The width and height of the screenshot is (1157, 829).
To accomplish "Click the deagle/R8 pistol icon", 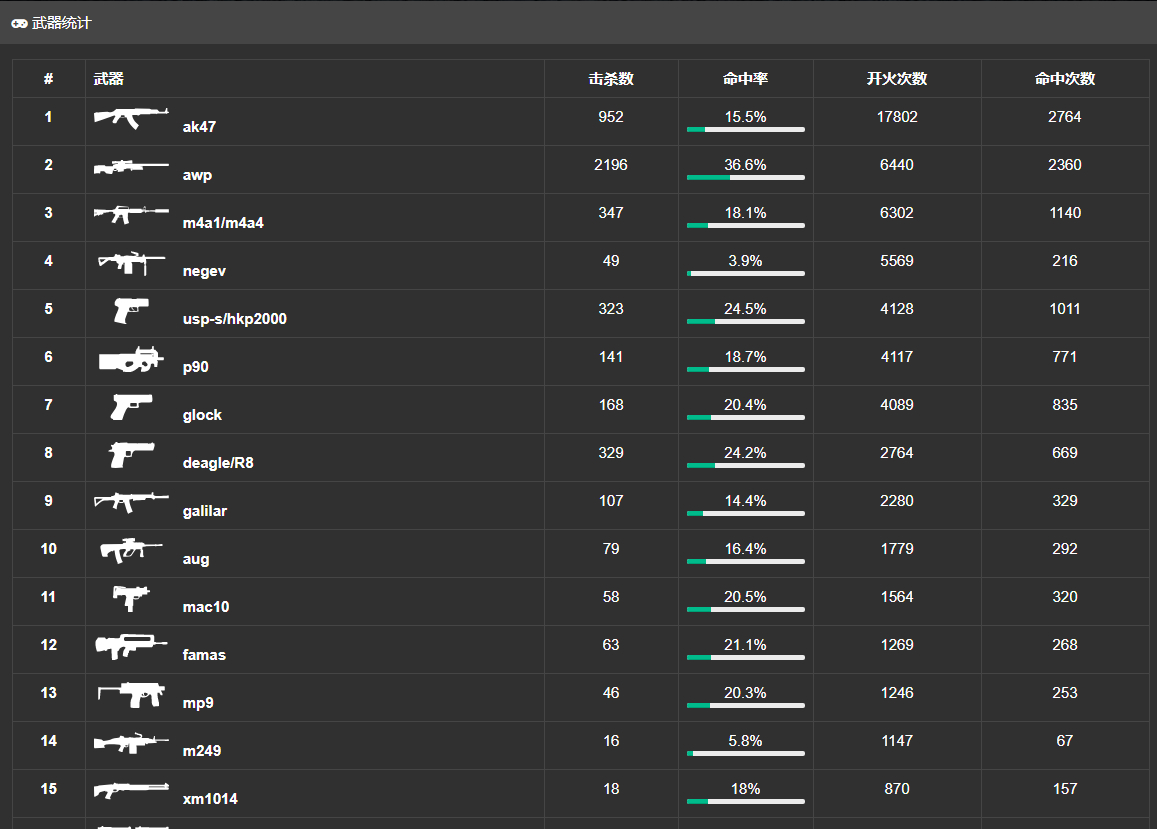I will click(x=131, y=455).
